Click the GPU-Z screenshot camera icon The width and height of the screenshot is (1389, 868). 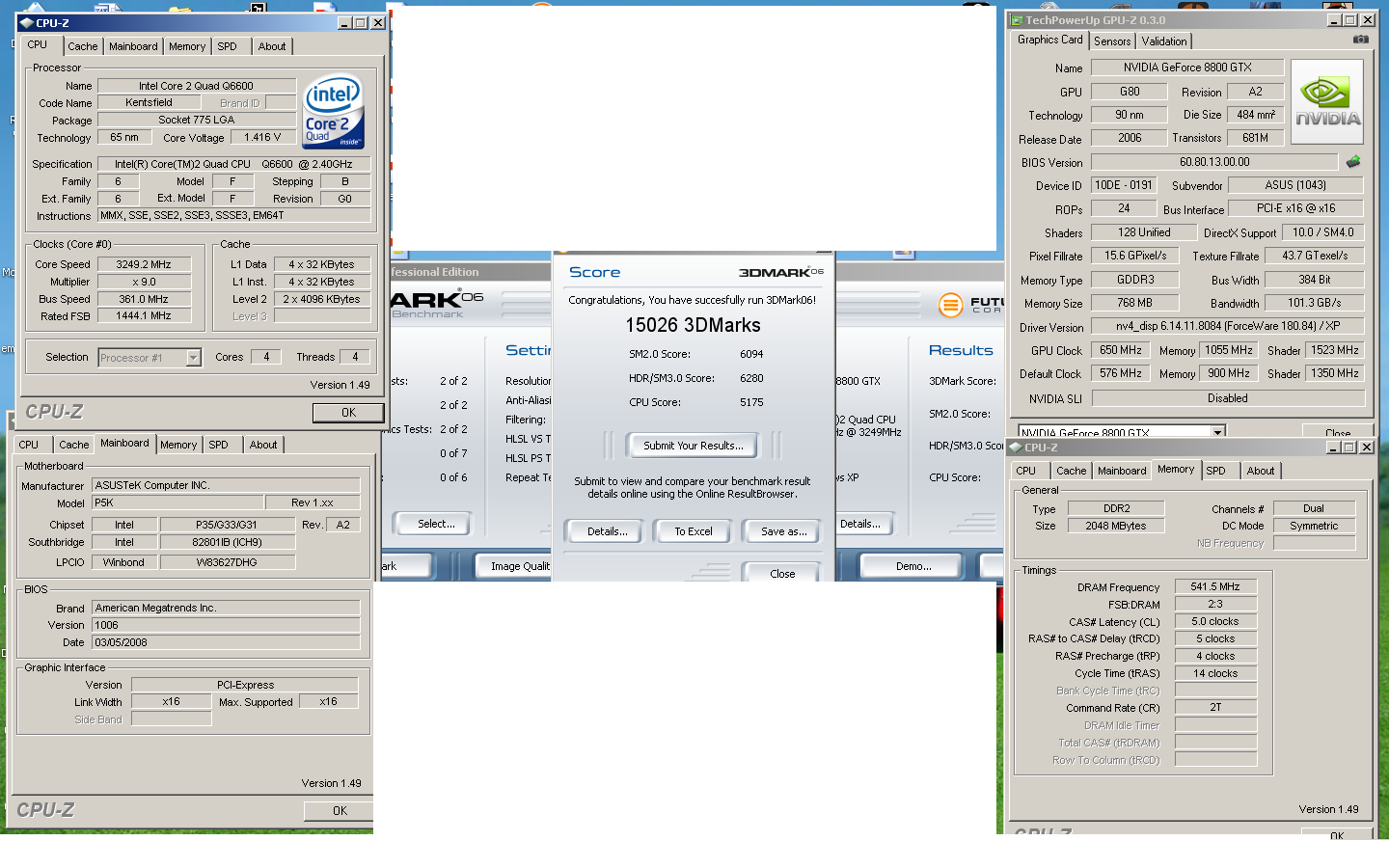coord(1360,40)
